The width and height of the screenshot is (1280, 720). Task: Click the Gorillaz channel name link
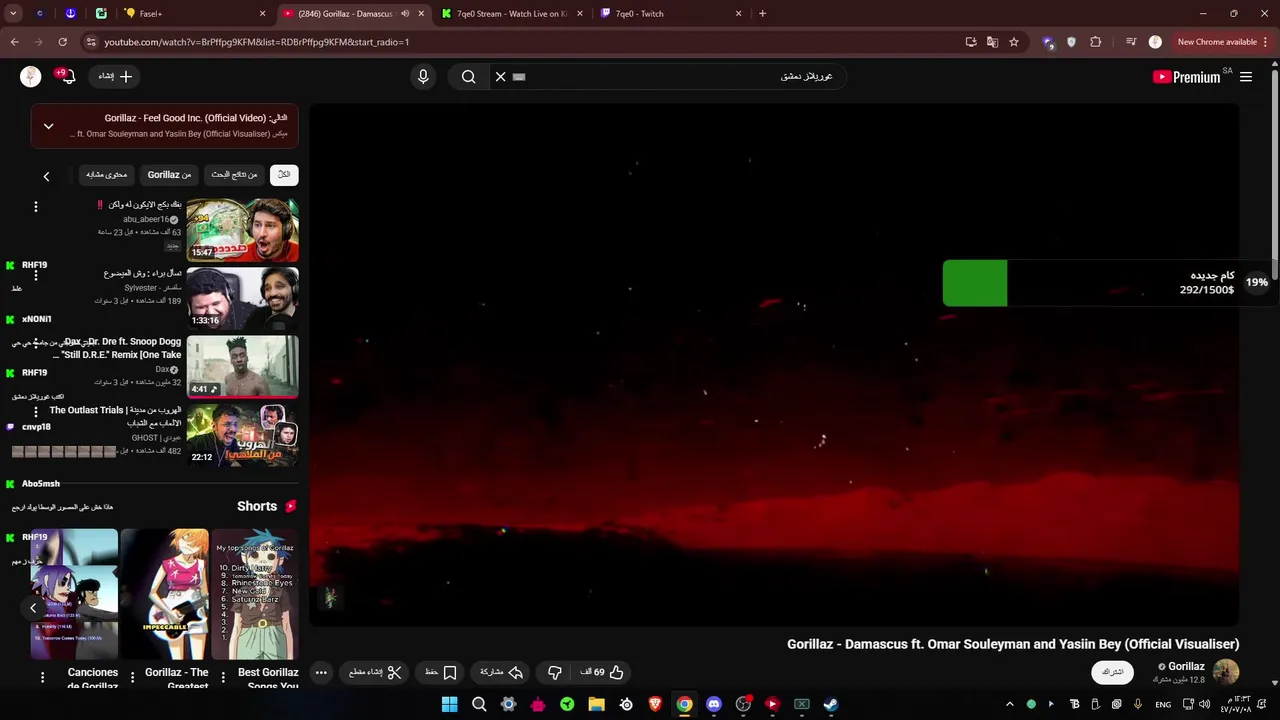coord(1186,666)
